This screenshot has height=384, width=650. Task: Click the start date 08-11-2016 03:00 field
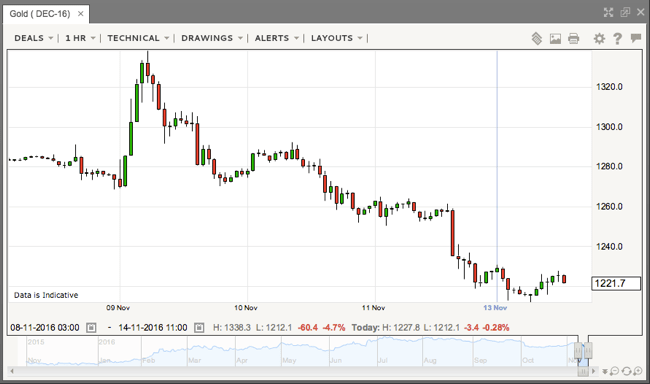tap(45, 328)
